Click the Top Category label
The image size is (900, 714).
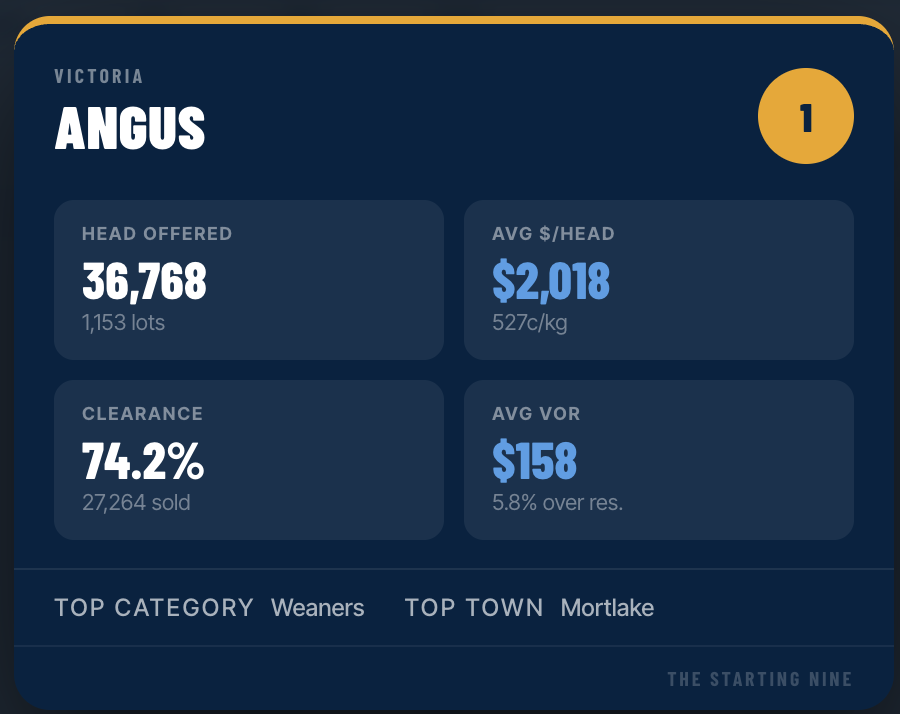tap(154, 608)
